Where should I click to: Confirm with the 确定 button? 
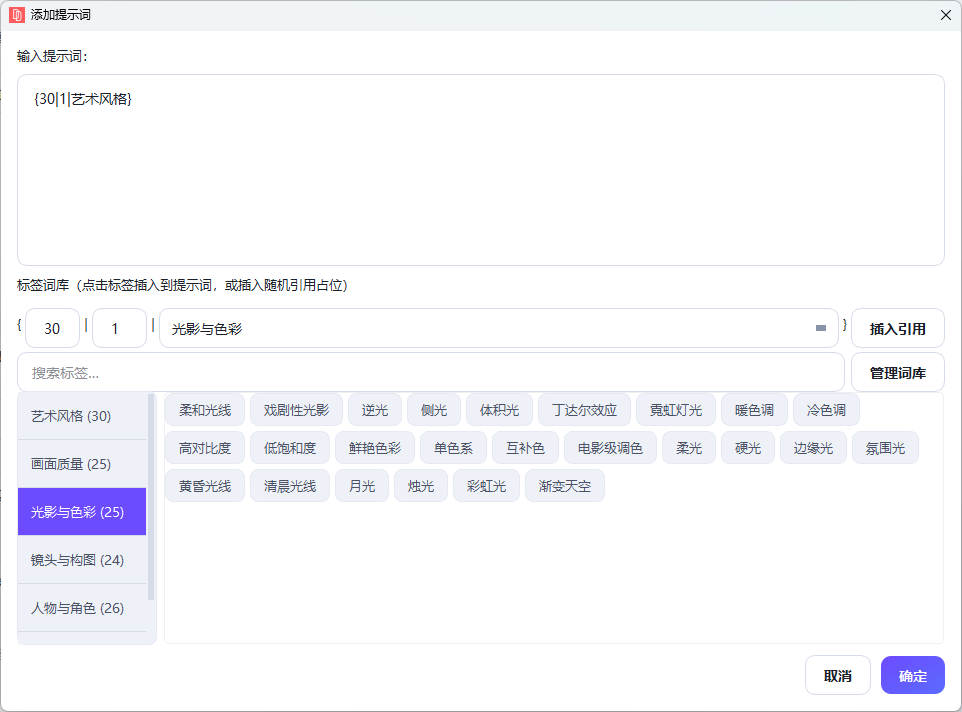pos(912,675)
